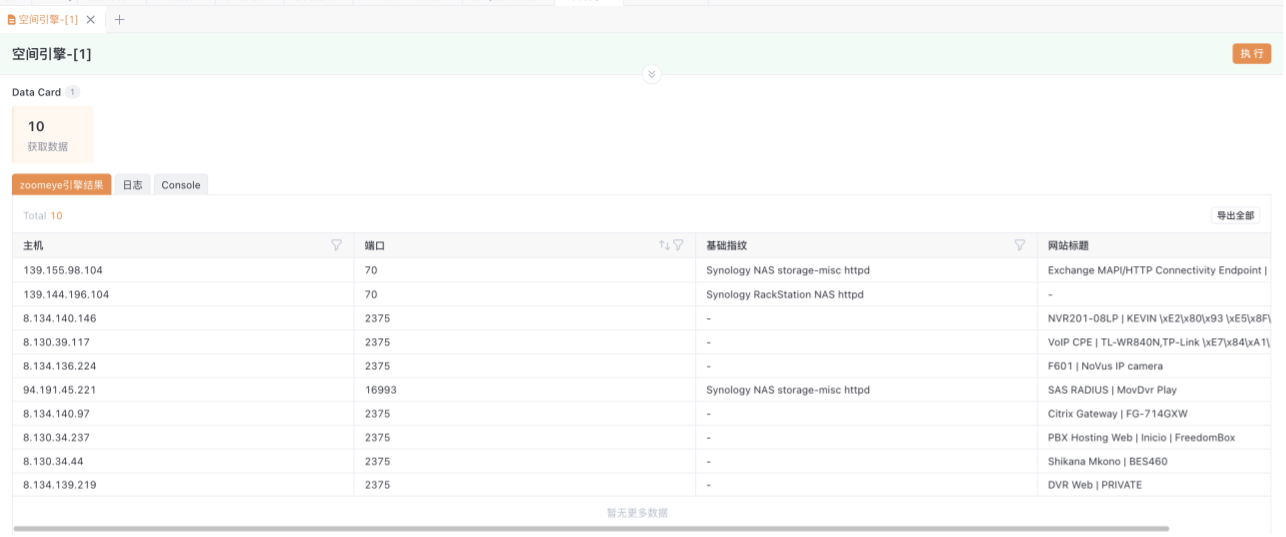Viewport: 1286px width, 537px height.
Task: Select the 空间引擎-[1] tab
Action: point(50,19)
